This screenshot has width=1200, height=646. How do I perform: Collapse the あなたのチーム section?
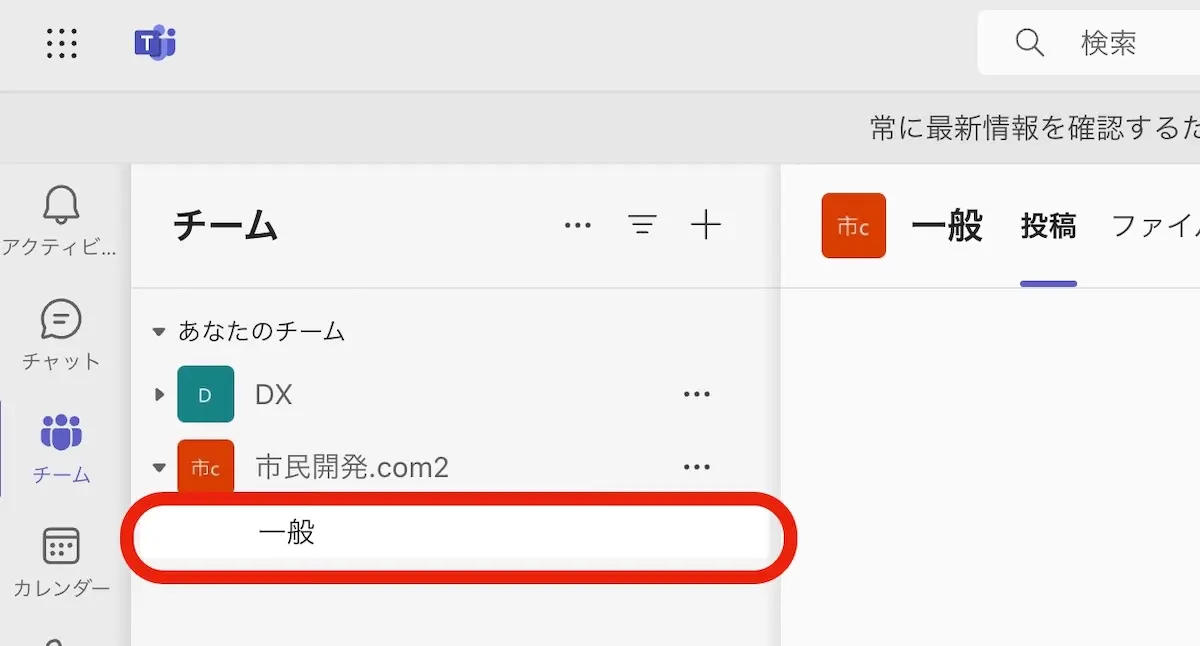[158, 332]
